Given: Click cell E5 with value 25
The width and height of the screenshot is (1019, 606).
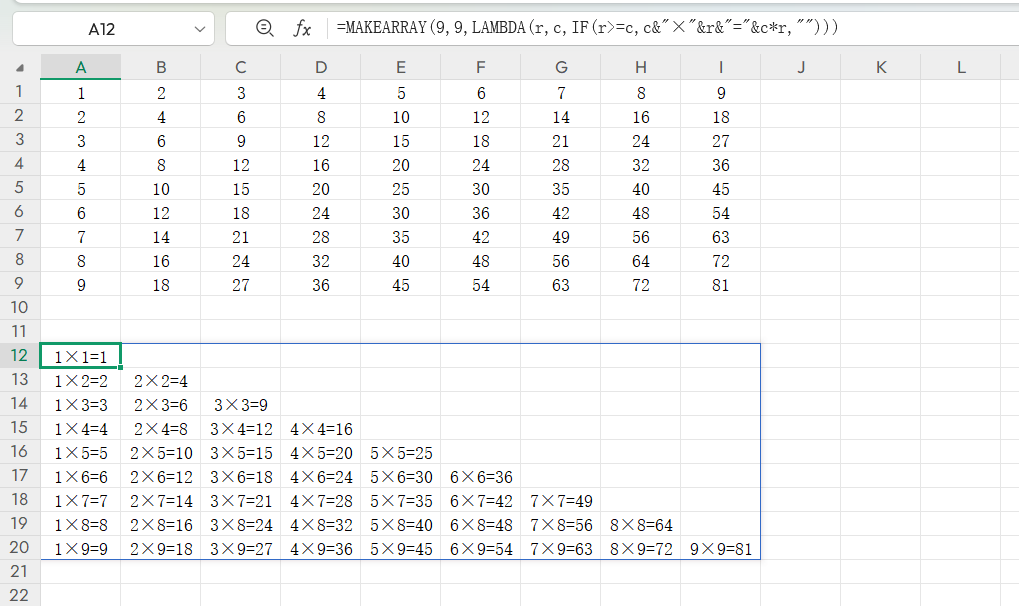Looking at the screenshot, I should pyautogui.click(x=401, y=189).
